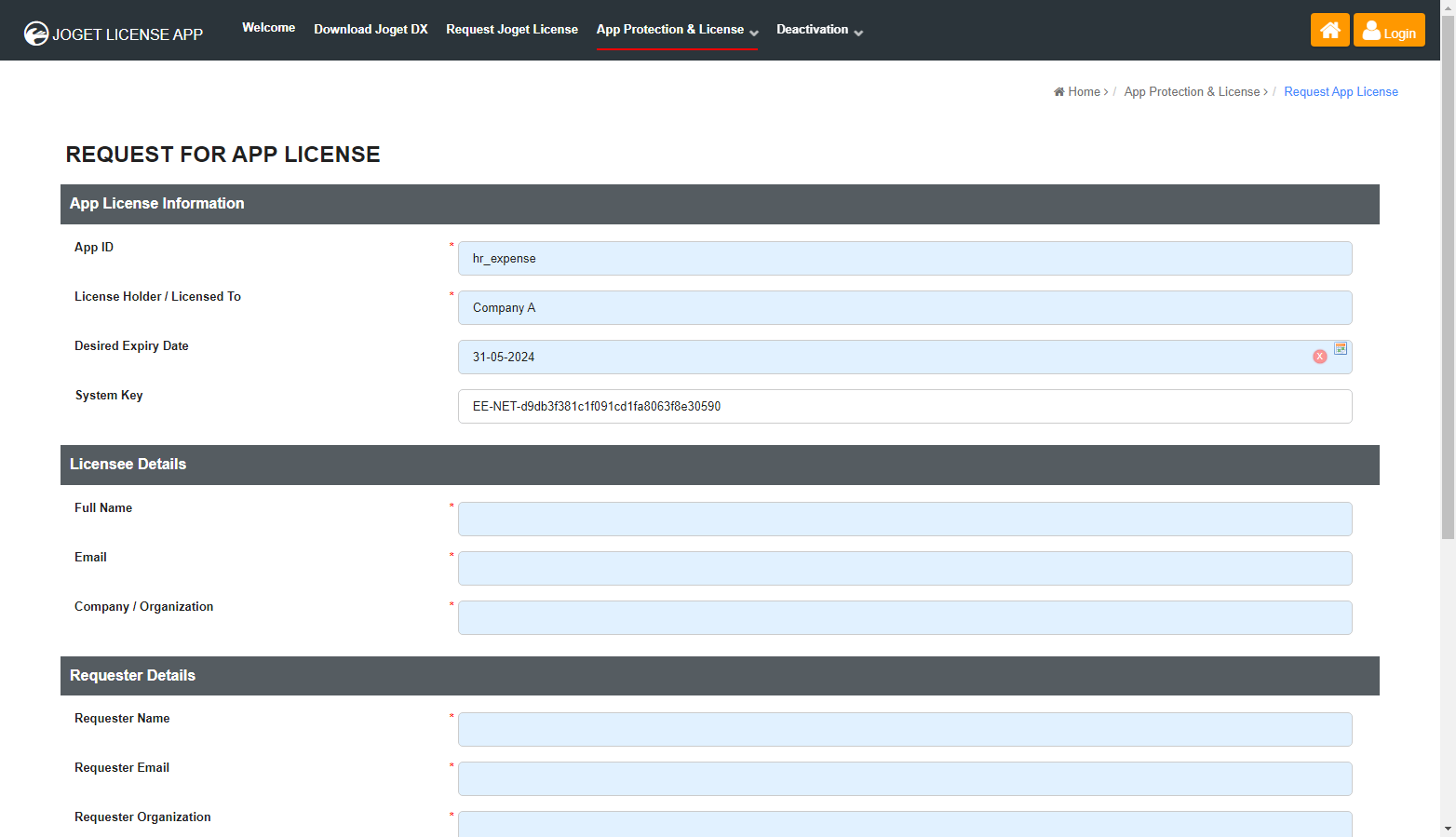Screen dimensions: 1456x837
Task: Click the Request App License breadcrumb
Action: click(x=1341, y=91)
